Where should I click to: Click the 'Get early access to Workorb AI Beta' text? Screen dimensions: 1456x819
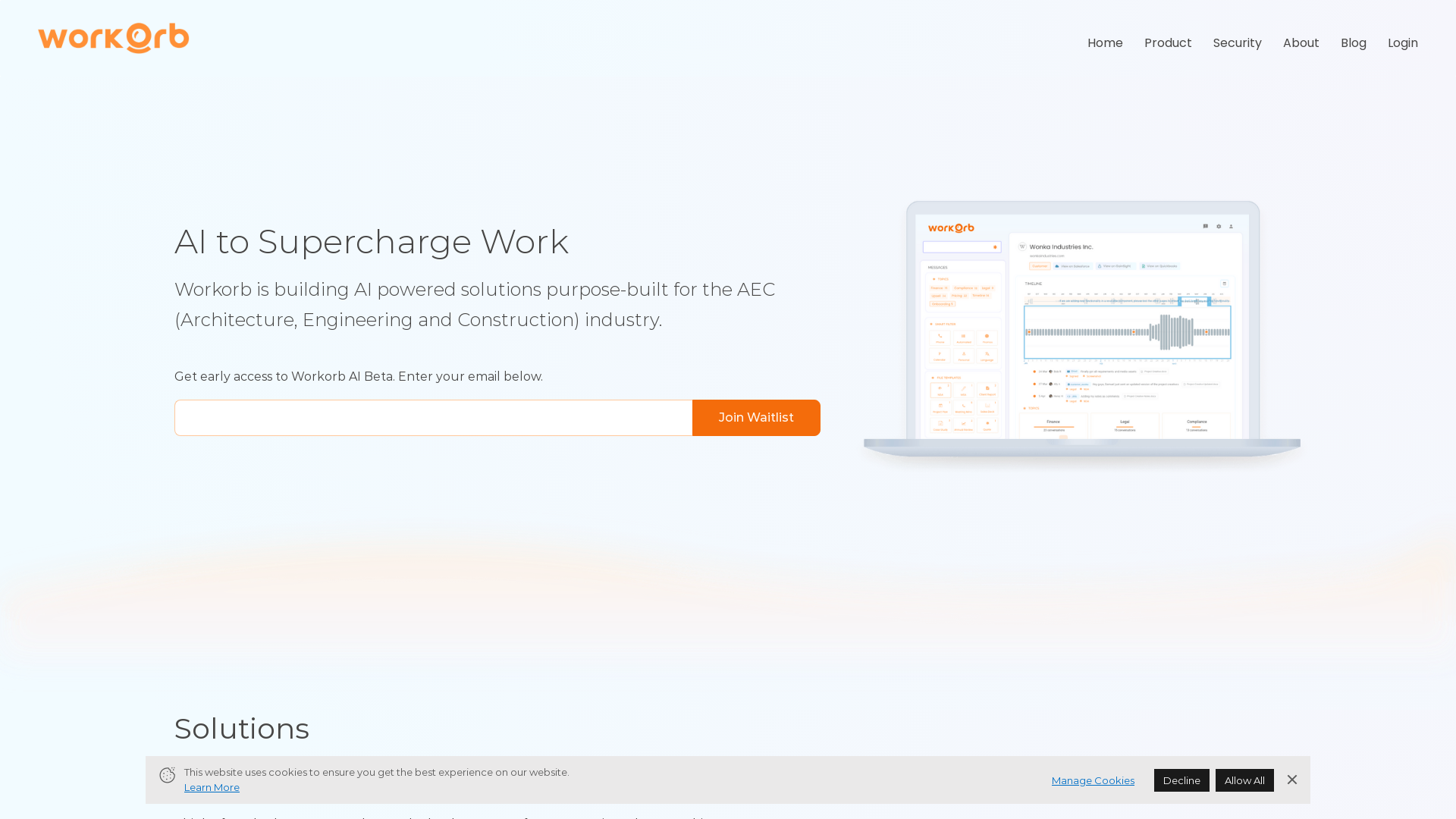click(x=359, y=377)
